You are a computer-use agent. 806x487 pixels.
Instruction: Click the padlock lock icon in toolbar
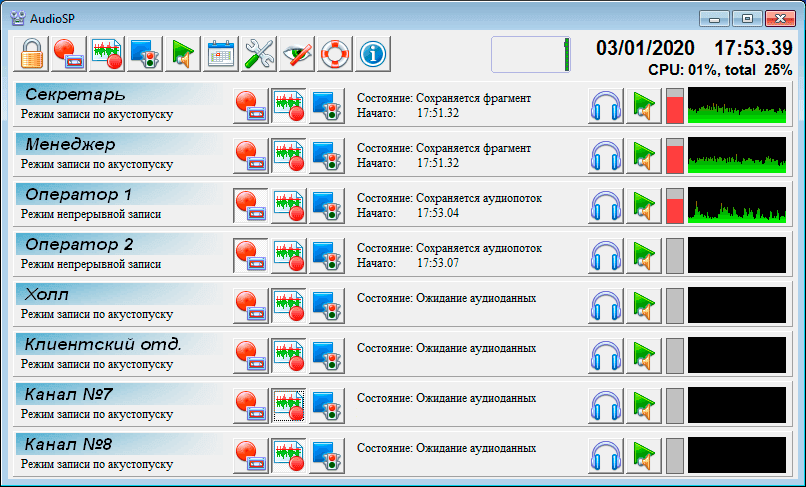(x=31, y=53)
